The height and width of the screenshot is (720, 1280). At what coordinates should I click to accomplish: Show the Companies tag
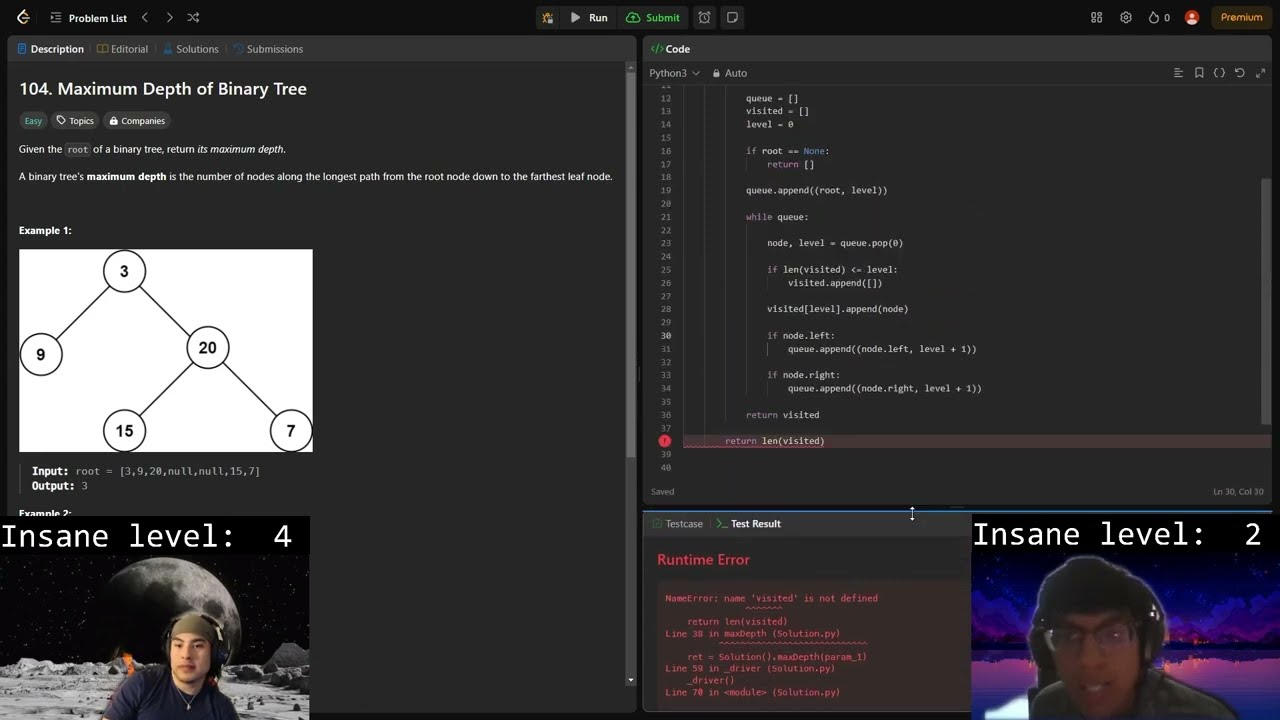[137, 121]
